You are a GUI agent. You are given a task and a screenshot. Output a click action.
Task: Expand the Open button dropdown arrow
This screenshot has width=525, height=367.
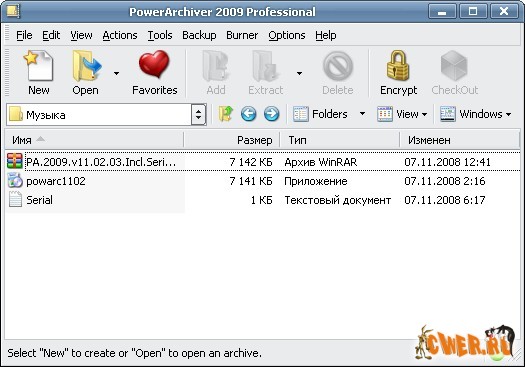(116, 73)
